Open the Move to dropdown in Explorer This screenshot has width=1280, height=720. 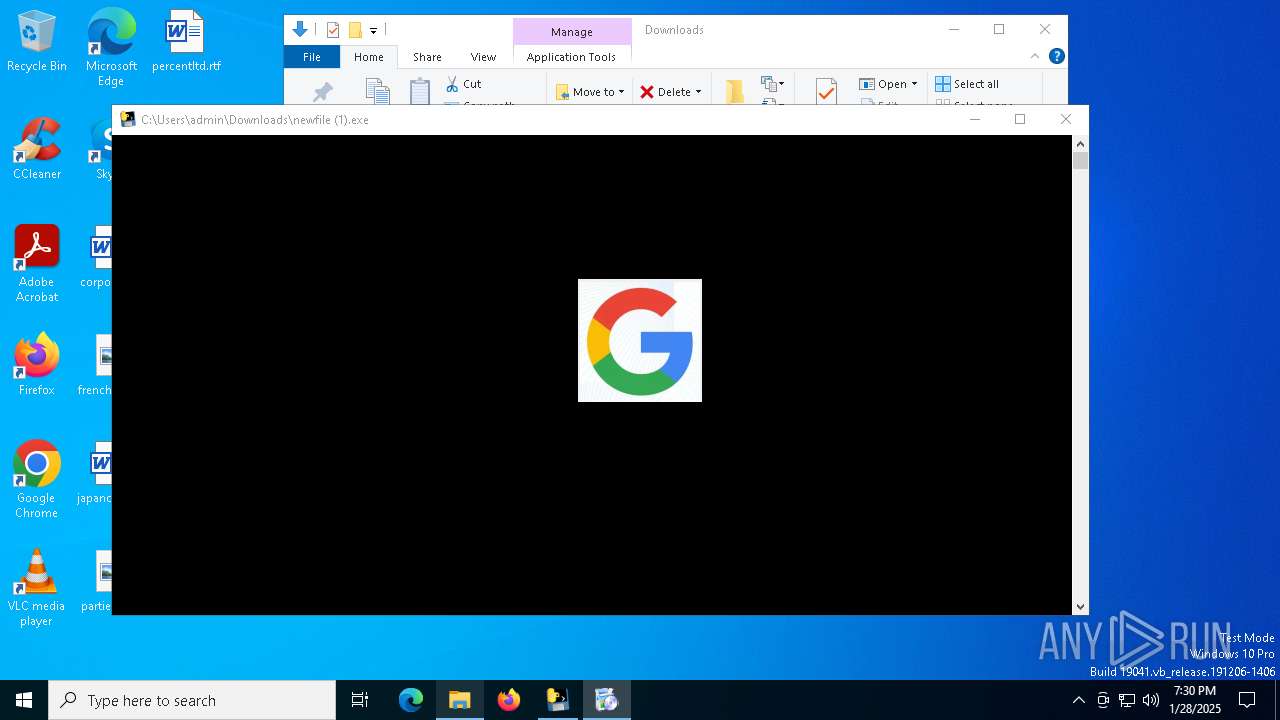click(x=590, y=92)
